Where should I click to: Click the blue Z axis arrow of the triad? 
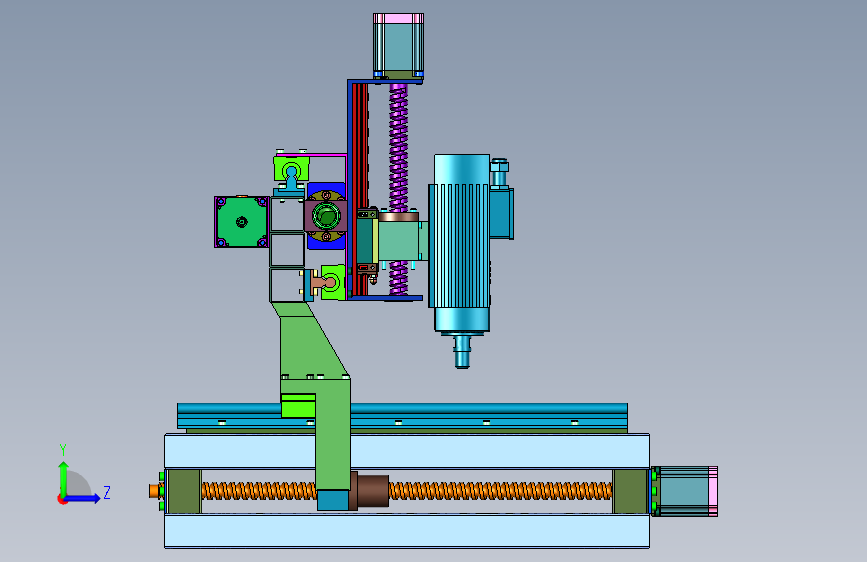coord(83,498)
